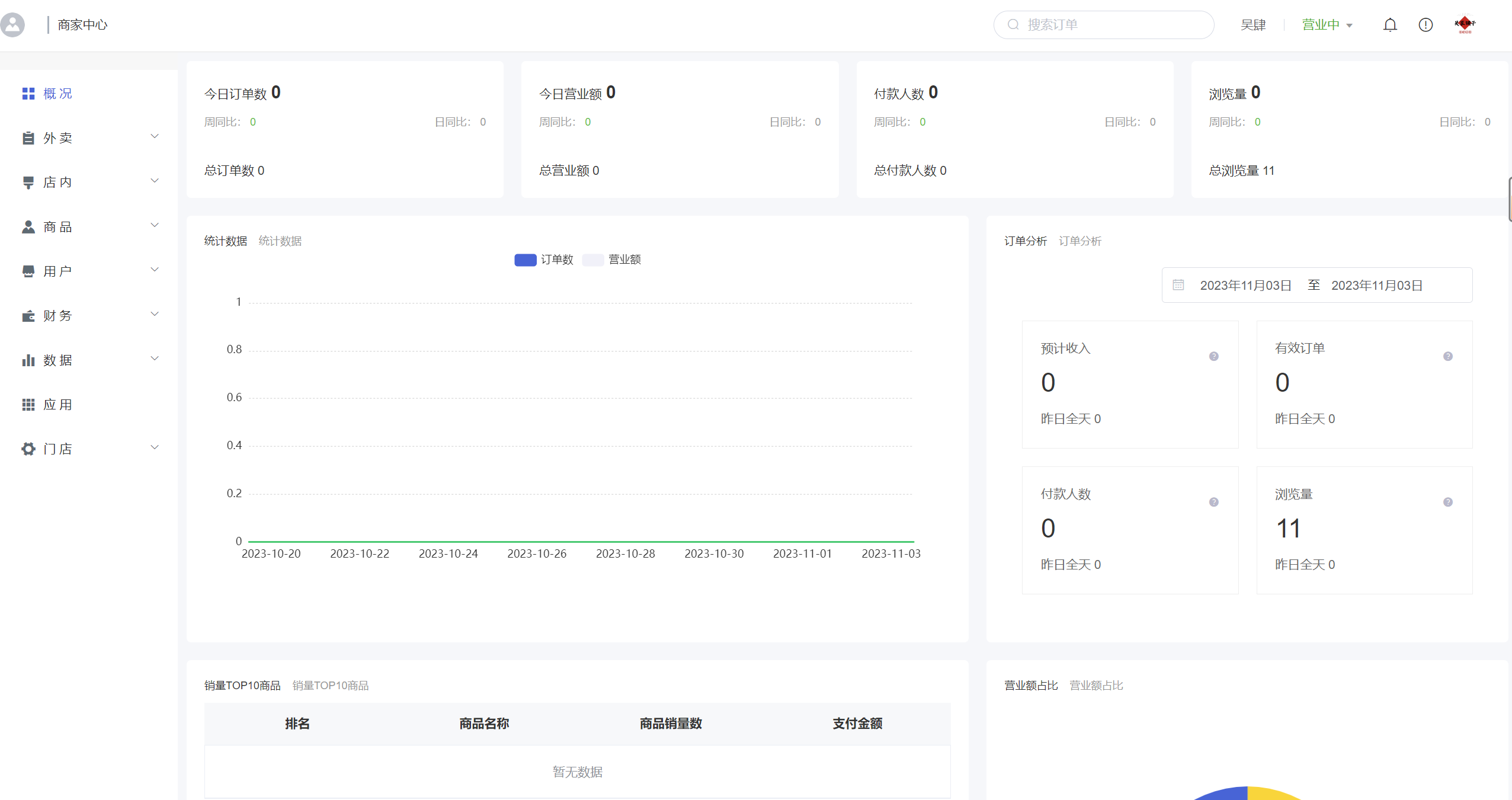The image size is (1512, 800).
Task: Click the exclamation info icon in header
Action: [1425, 25]
